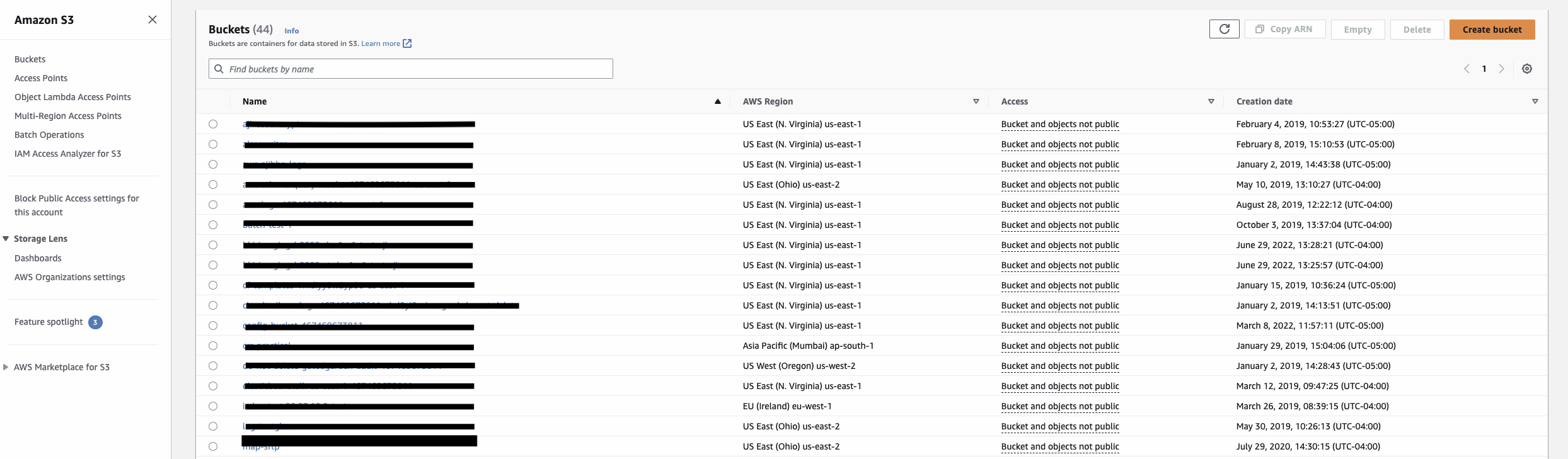The height and width of the screenshot is (459, 1568).
Task: Click the date 'January 2, 2019, 14:13:51 (UTC-05:00)'
Action: pos(1313,305)
